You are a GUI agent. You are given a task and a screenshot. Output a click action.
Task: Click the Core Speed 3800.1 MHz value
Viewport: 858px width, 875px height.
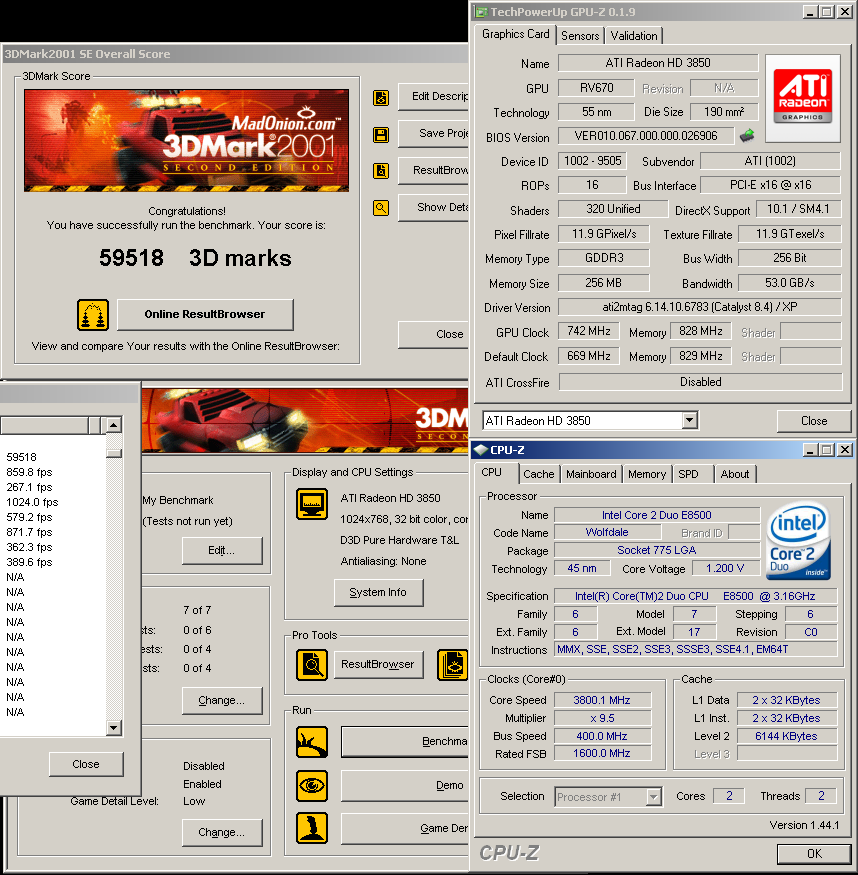[602, 700]
